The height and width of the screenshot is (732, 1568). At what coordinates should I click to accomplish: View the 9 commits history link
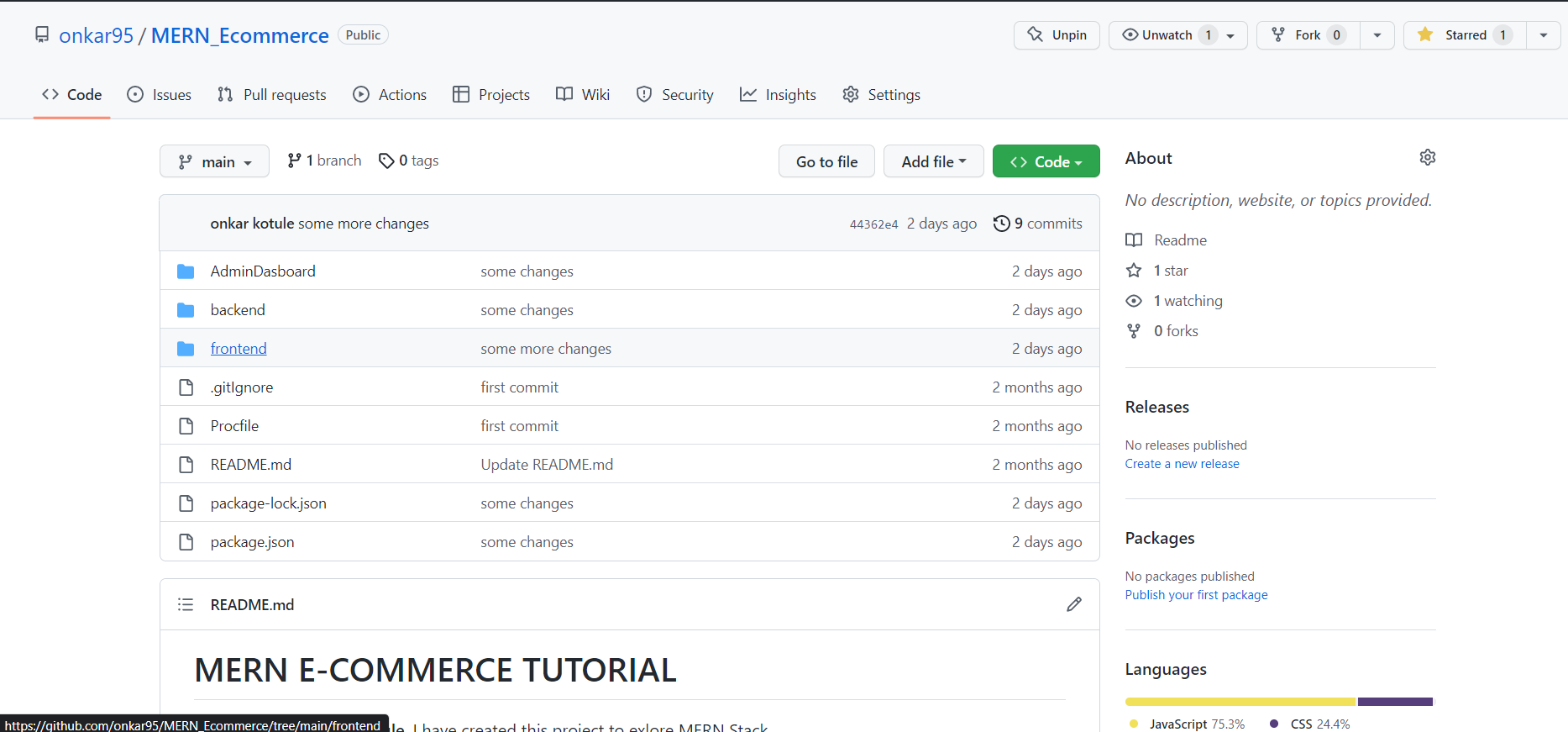point(1038,224)
